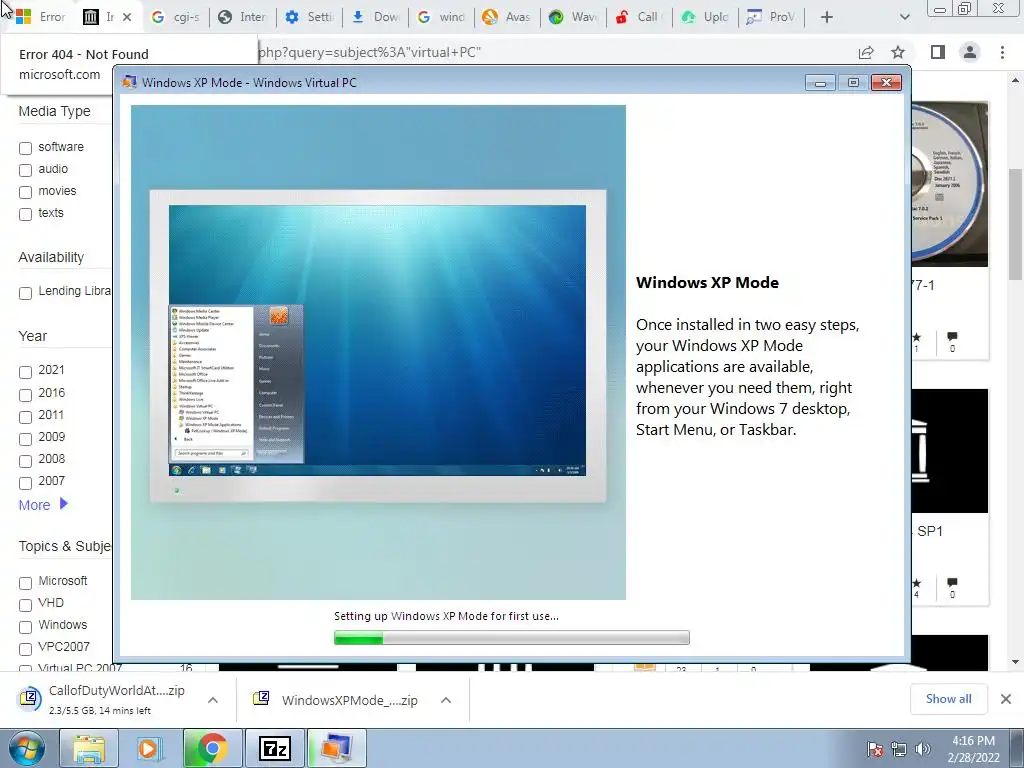1024x768 pixels.
Task: Switch to the Call of Duty tab
Action: 639,17
